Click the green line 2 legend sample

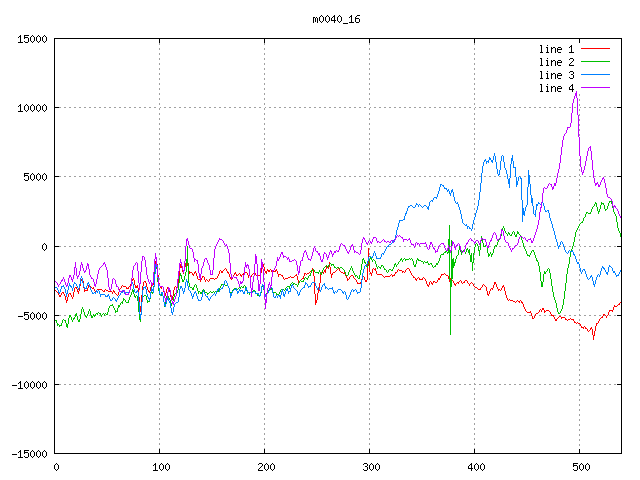tap(595, 62)
